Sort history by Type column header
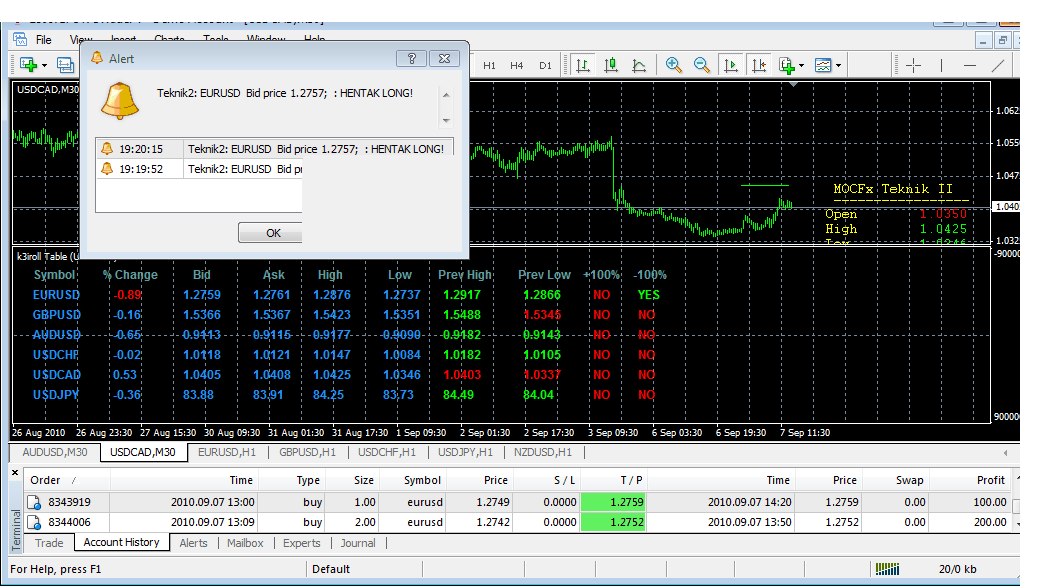This screenshot has width=1040, height=586. coord(292,480)
